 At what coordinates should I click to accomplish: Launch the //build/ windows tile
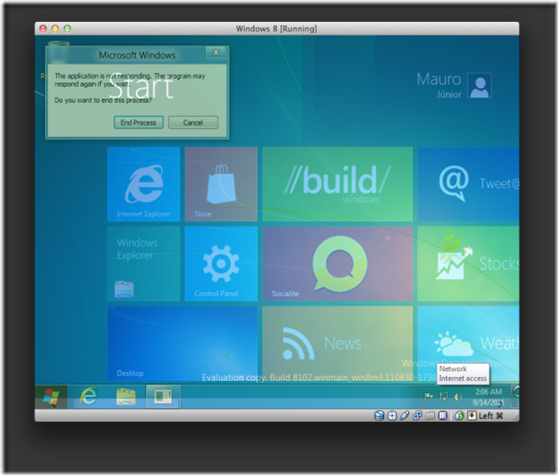(x=337, y=184)
